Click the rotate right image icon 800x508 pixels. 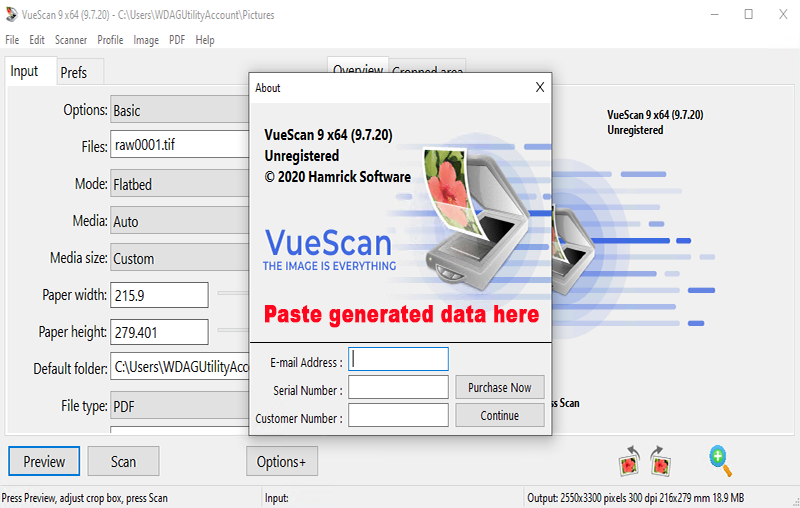click(661, 461)
